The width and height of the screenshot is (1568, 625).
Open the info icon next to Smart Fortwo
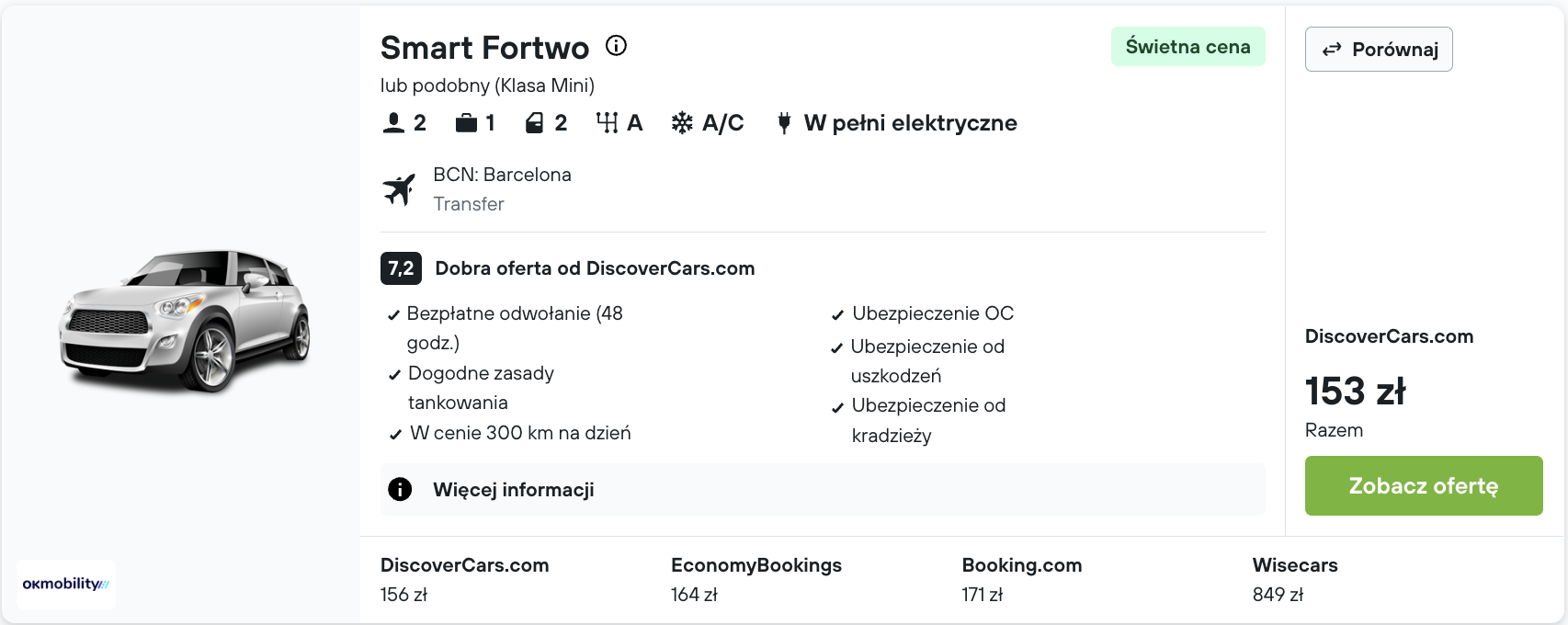(x=616, y=46)
